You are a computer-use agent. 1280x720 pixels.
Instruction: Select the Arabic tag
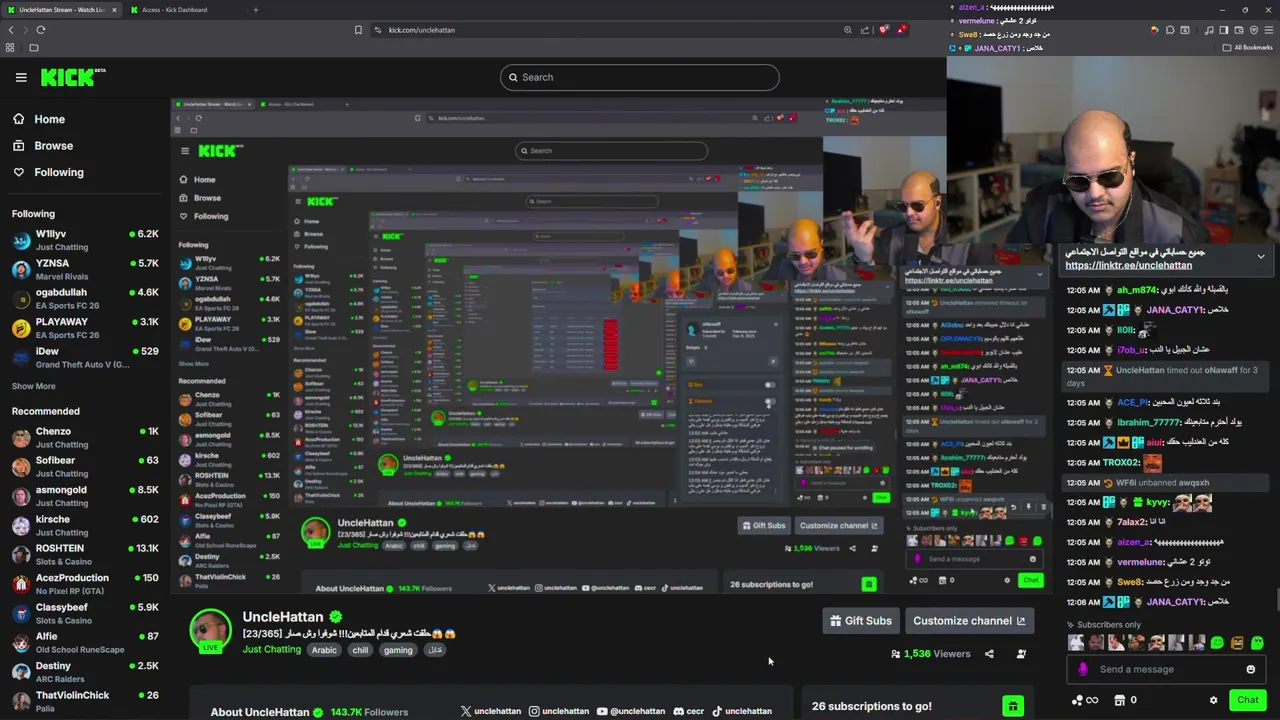[x=324, y=650]
